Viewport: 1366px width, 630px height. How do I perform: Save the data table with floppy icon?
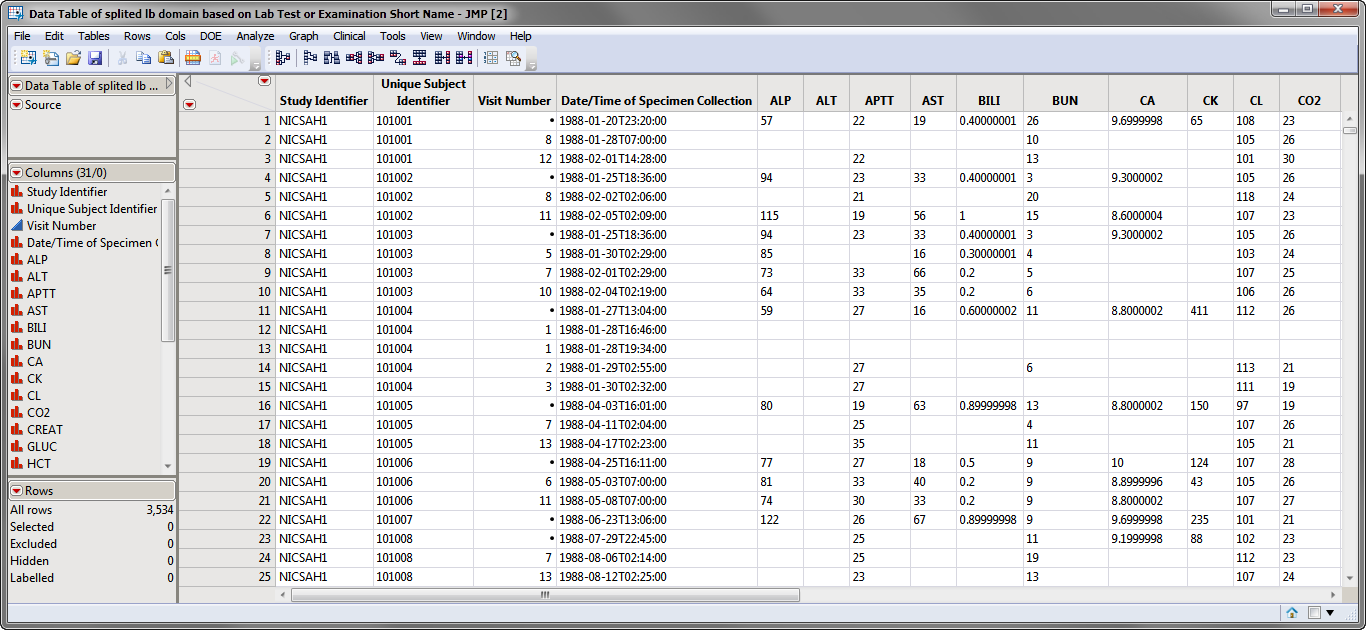pyautogui.click(x=95, y=58)
